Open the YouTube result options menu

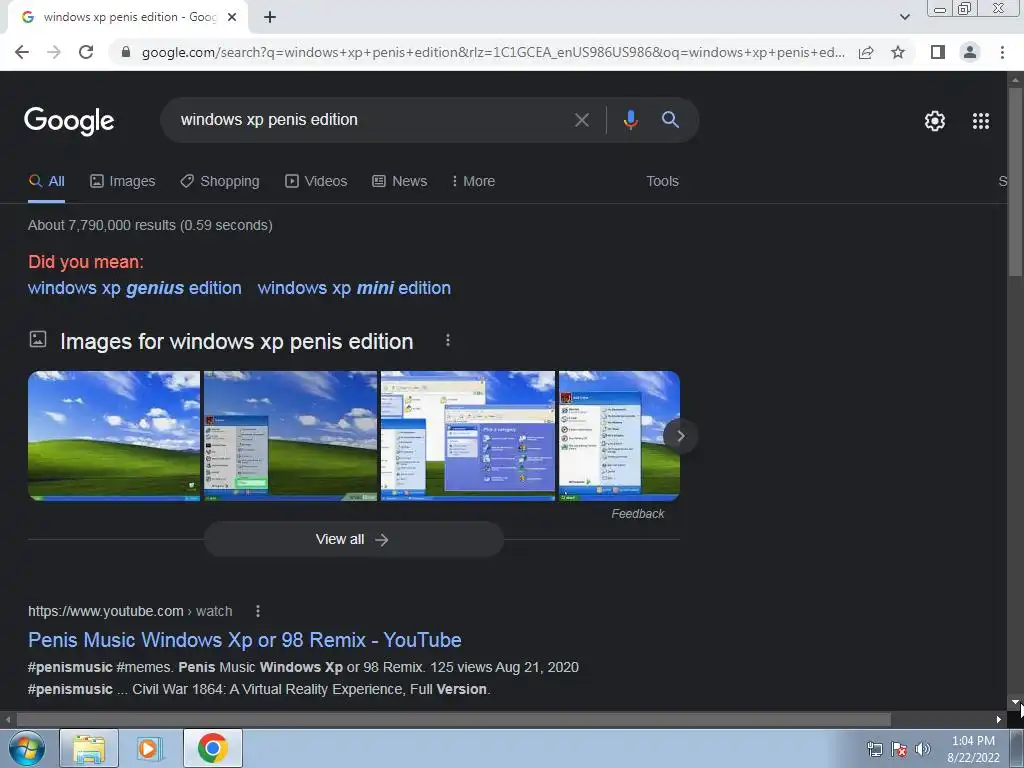point(258,611)
